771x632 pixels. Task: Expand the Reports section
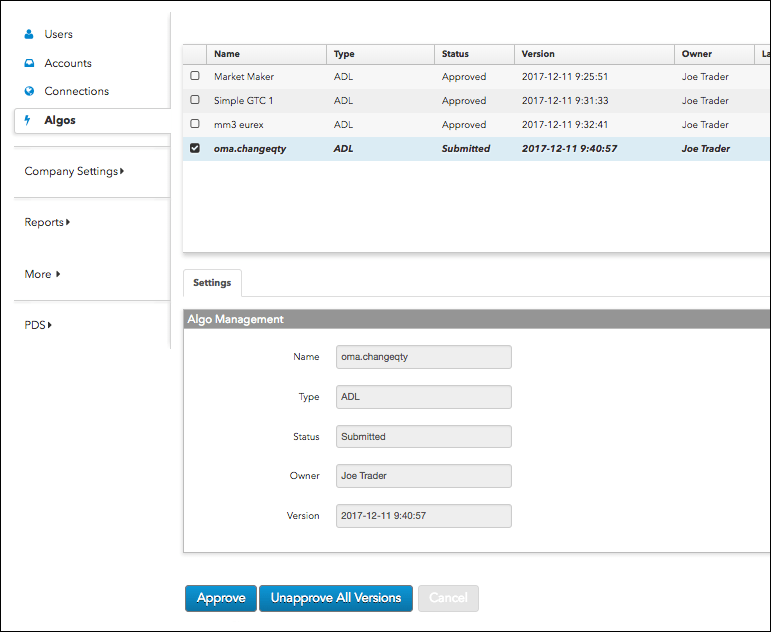tap(47, 222)
